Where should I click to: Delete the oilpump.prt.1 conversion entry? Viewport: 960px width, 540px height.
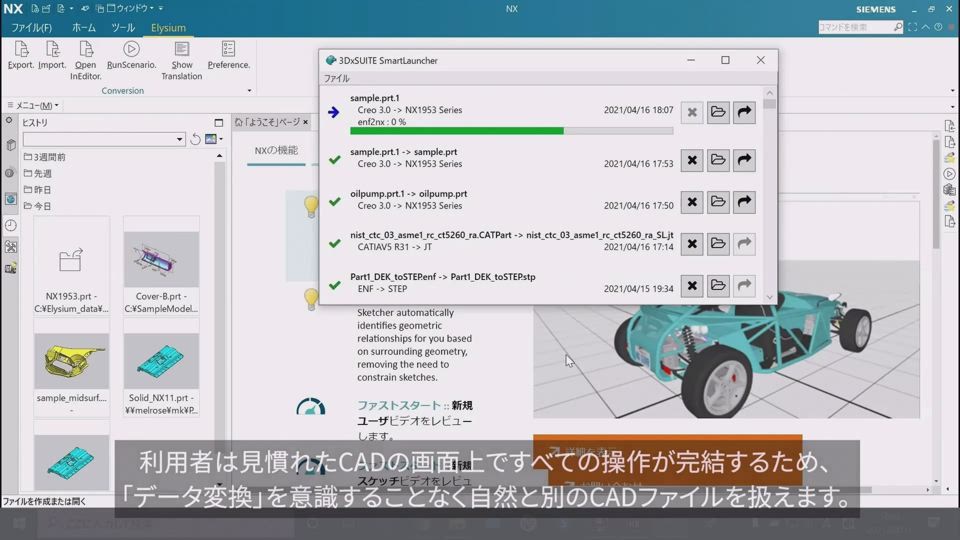[692, 202]
